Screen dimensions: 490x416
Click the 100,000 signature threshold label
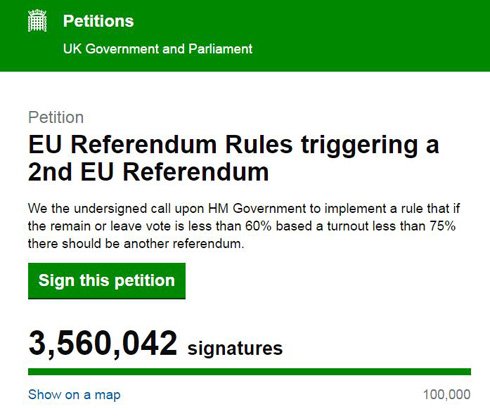(447, 395)
